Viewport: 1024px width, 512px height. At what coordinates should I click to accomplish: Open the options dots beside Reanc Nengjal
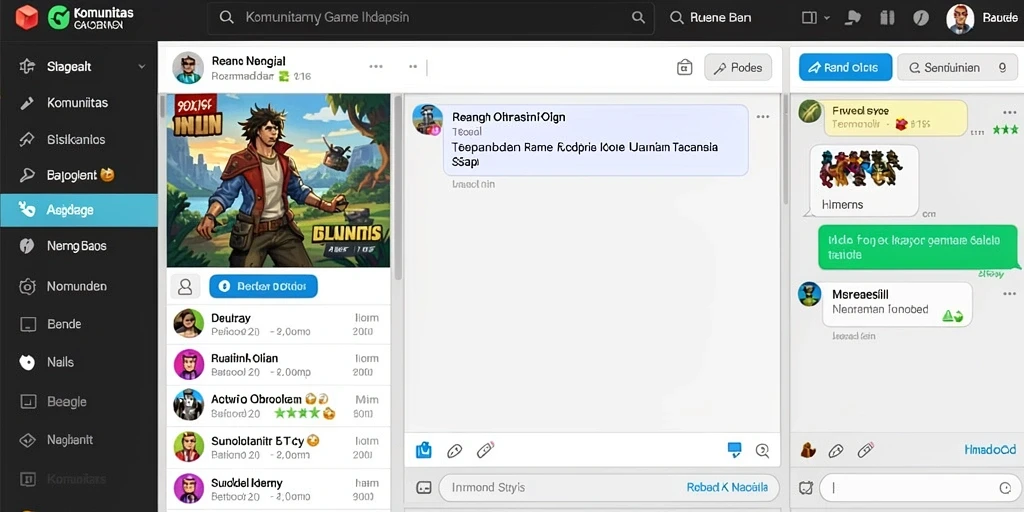[x=376, y=66]
